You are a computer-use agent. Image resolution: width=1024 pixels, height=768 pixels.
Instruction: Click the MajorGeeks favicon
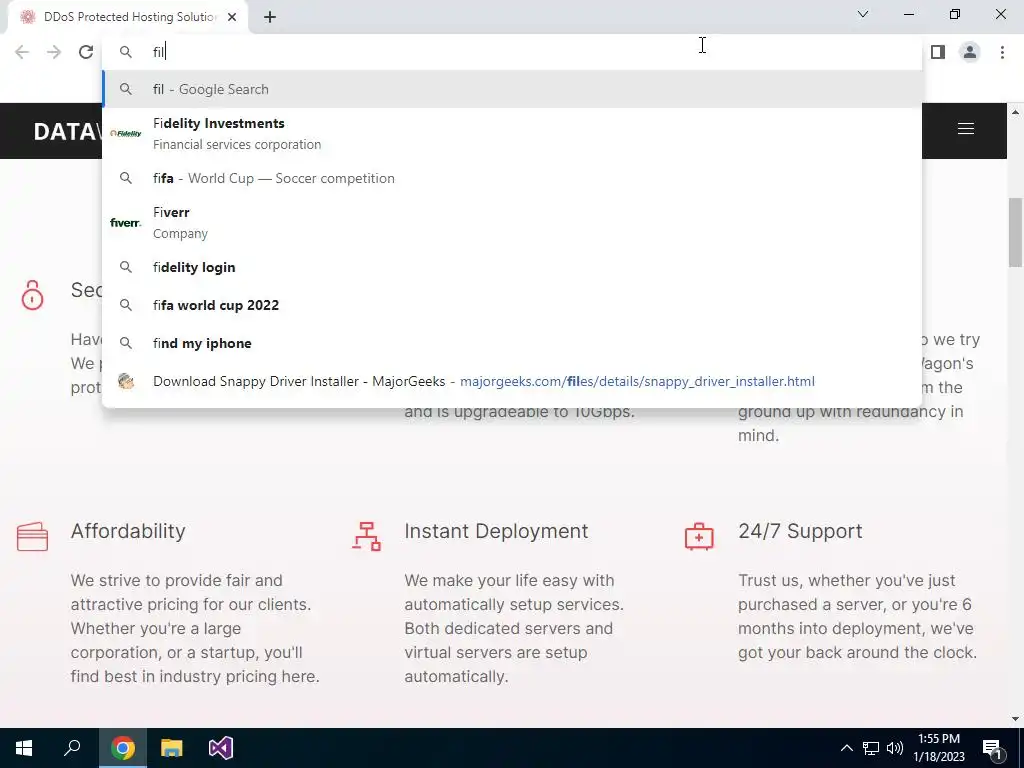(x=125, y=381)
